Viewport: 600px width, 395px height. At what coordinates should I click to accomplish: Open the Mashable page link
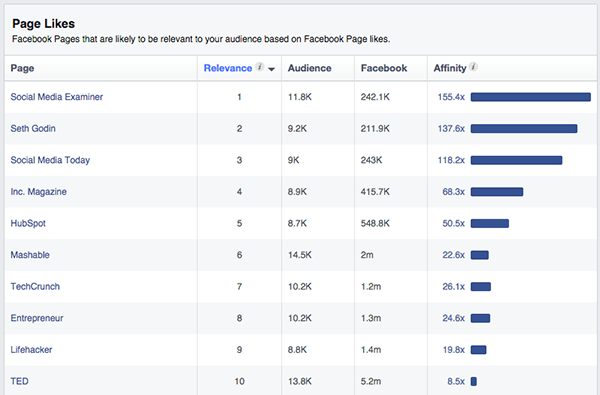(30, 255)
